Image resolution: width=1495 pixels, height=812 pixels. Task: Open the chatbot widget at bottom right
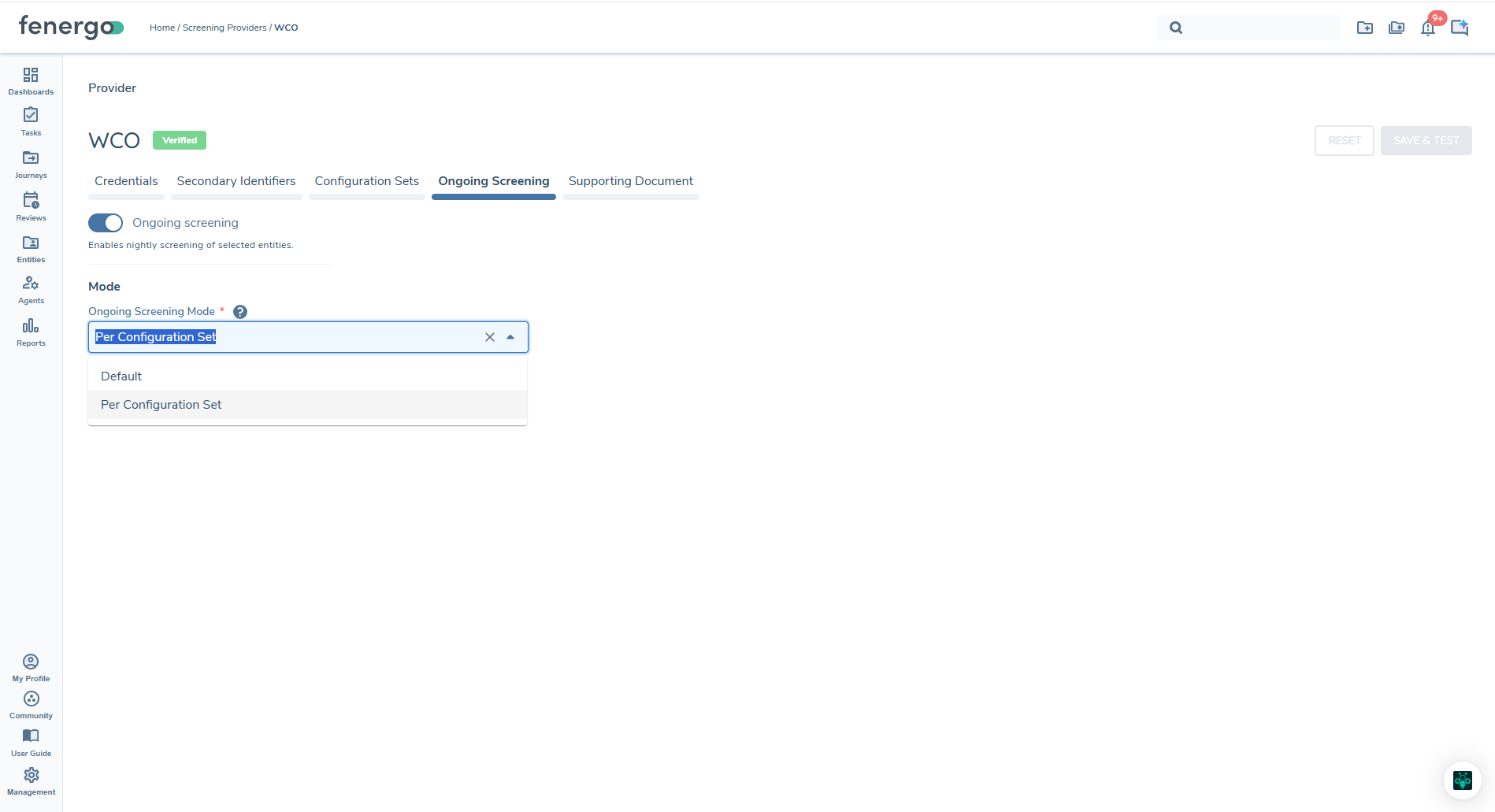(x=1463, y=780)
